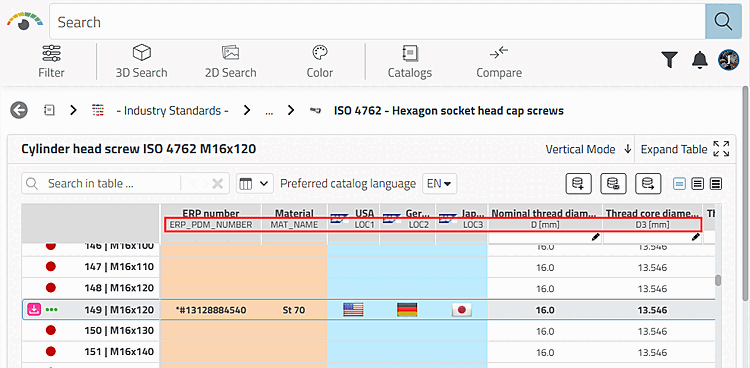Click the catalog root breadcrumb icon
Image resolution: width=750 pixels, height=368 pixels.
(49, 111)
